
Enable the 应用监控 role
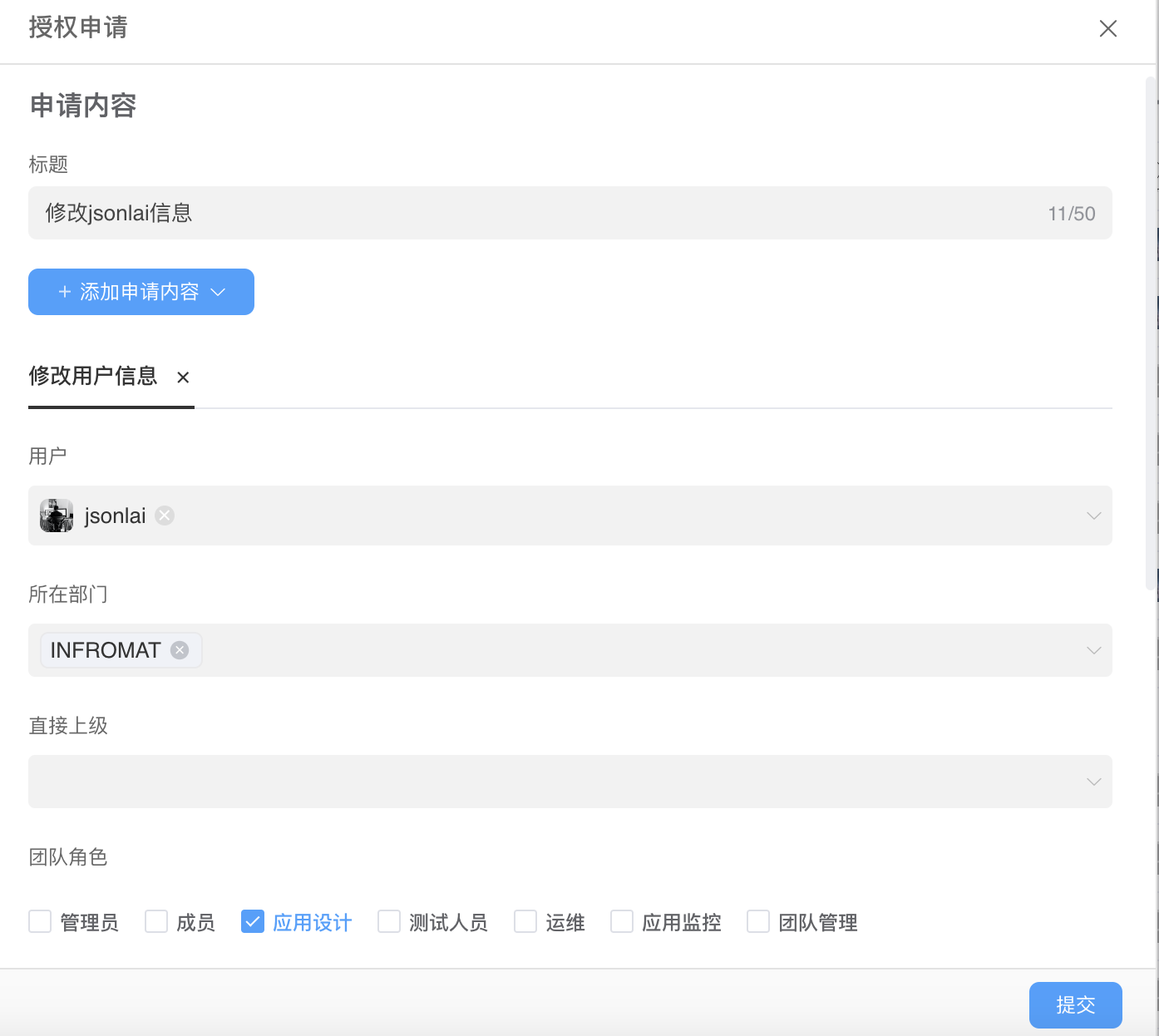622,921
